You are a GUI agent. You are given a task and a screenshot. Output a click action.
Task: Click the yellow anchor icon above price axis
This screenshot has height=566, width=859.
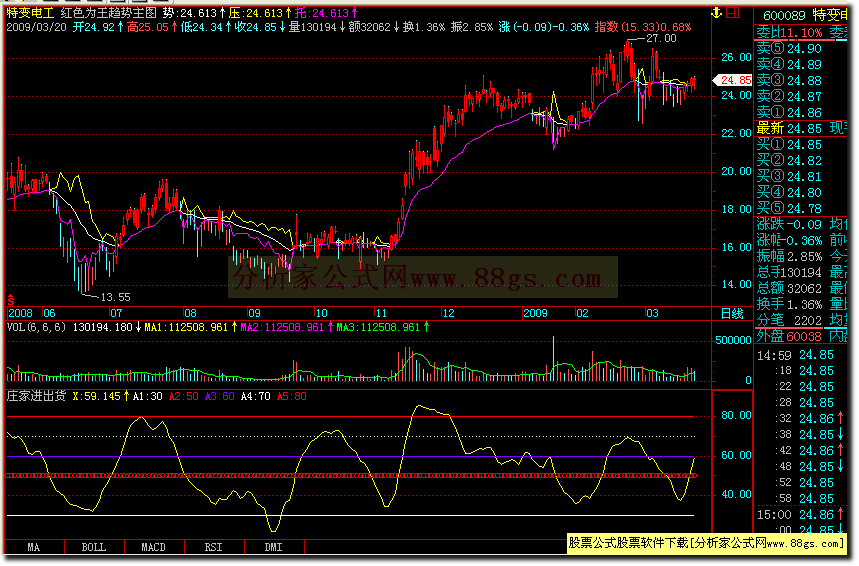point(716,13)
